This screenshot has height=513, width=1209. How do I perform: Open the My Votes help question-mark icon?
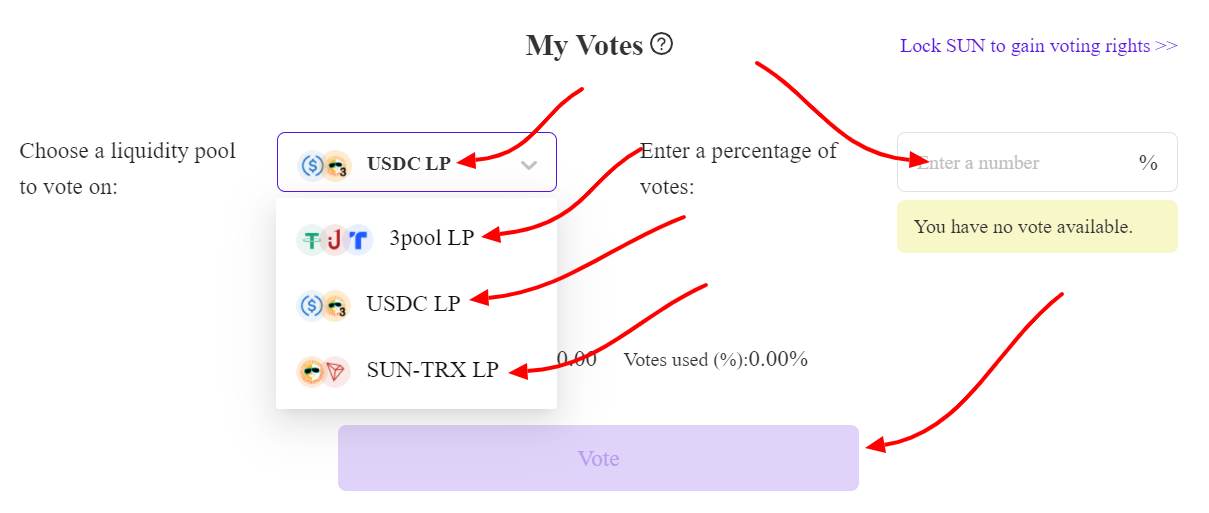pyautogui.click(x=661, y=44)
